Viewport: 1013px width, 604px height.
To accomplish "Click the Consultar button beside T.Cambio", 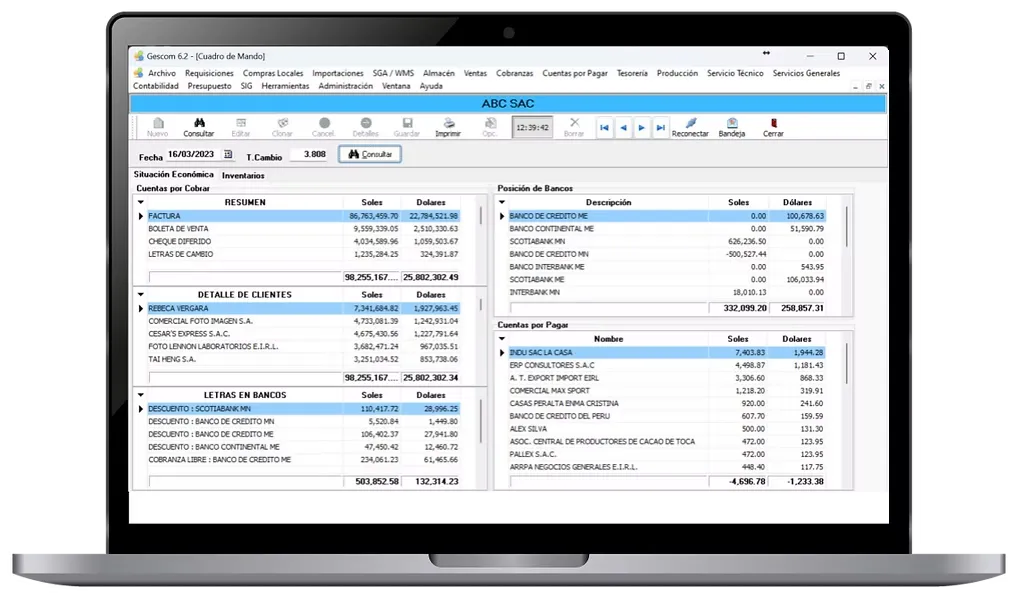I will pos(370,154).
